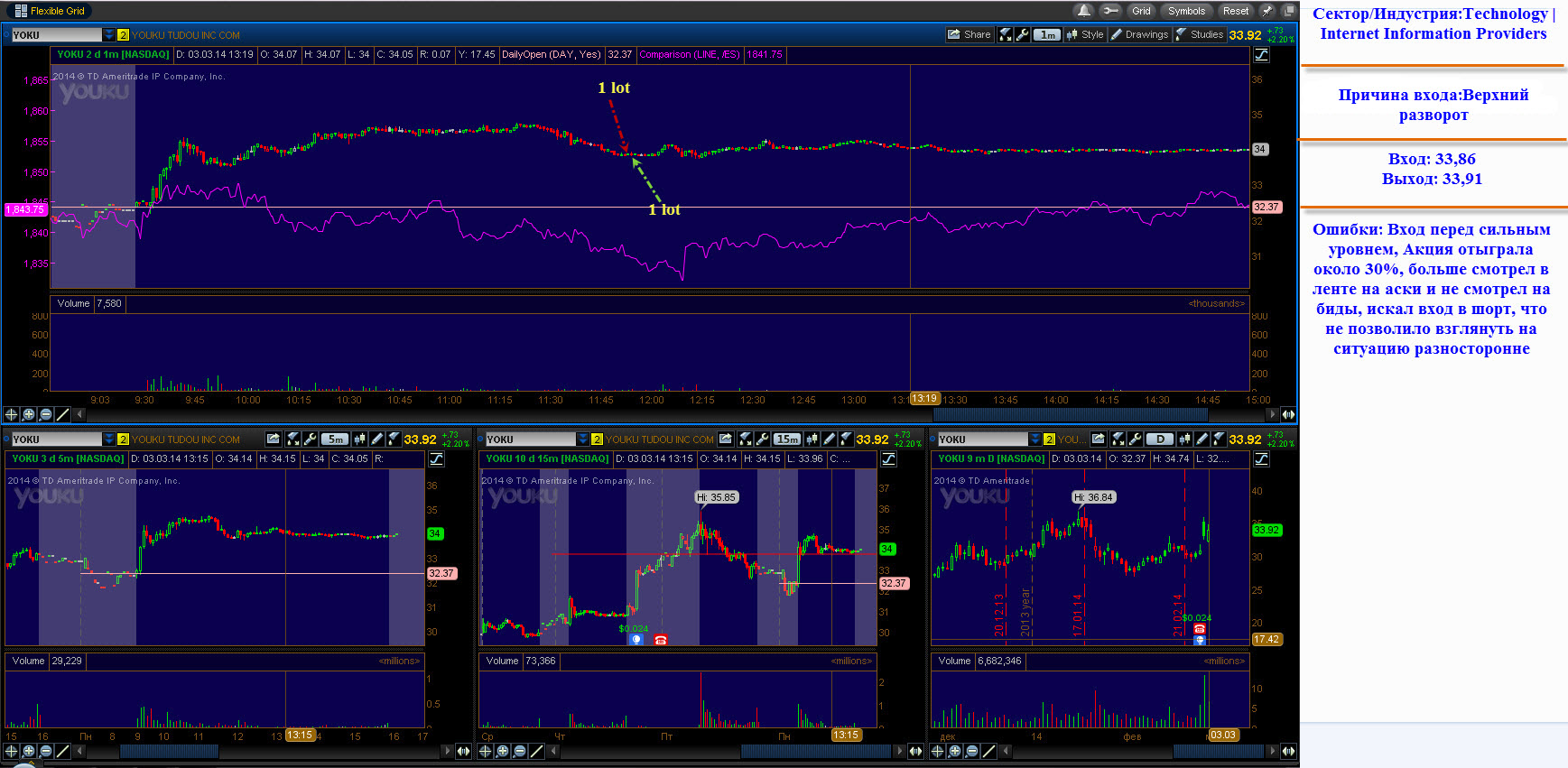Image resolution: width=1568 pixels, height=768 pixels.
Task: Click the red phone event icon on 15m chart
Action: pos(661,640)
